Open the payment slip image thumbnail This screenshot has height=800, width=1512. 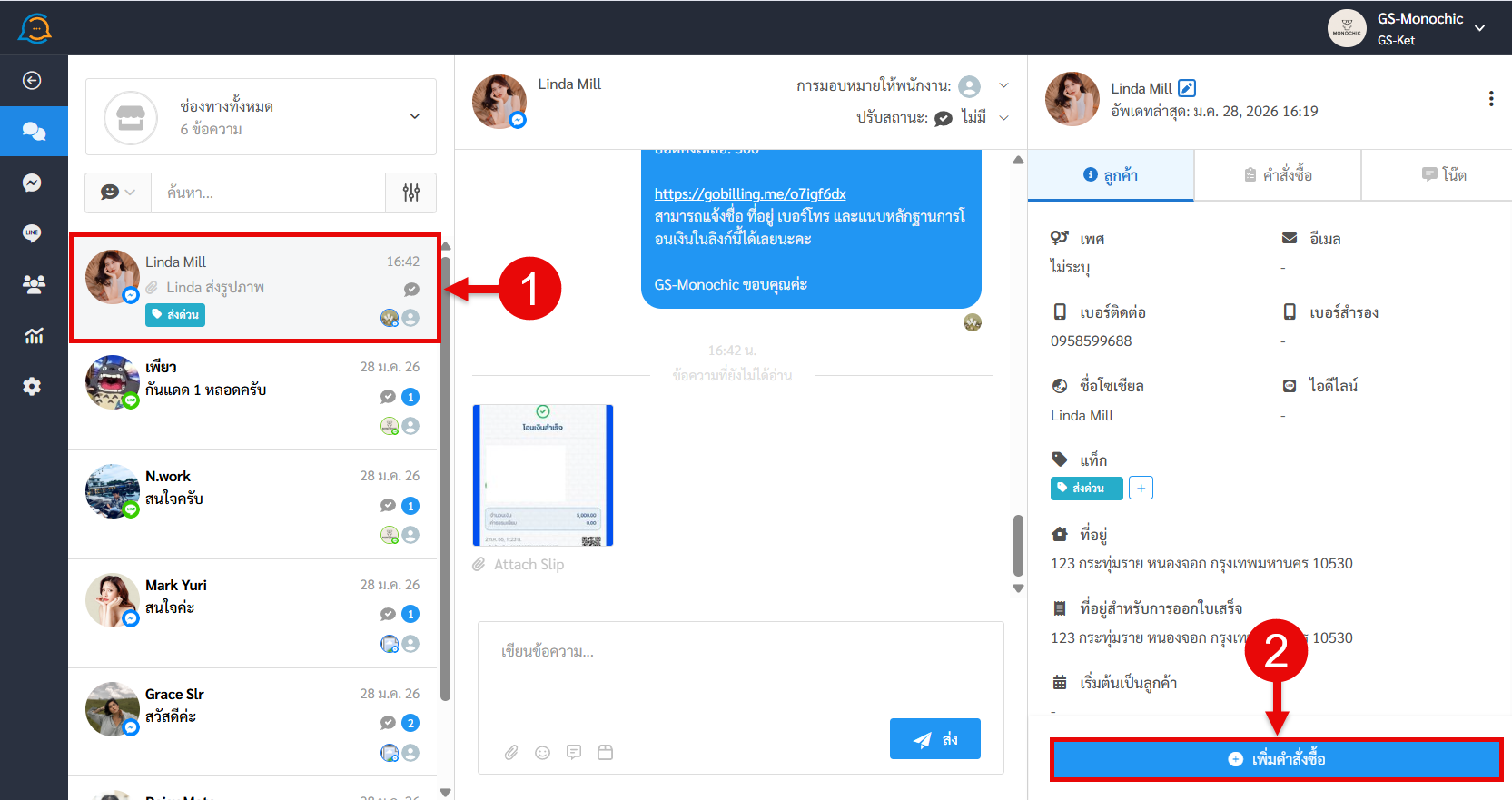pos(543,475)
